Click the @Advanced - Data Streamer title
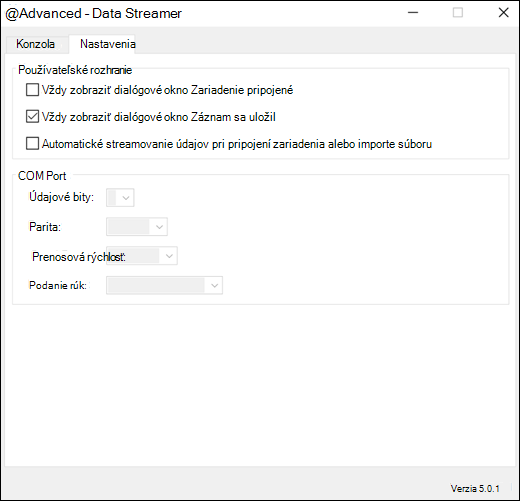The height and width of the screenshot is (501, 520). [x=94, y=13]
